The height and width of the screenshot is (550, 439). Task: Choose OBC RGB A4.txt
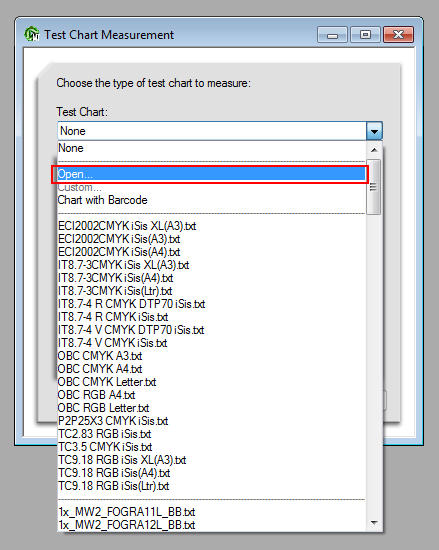[x=211, y=395]
